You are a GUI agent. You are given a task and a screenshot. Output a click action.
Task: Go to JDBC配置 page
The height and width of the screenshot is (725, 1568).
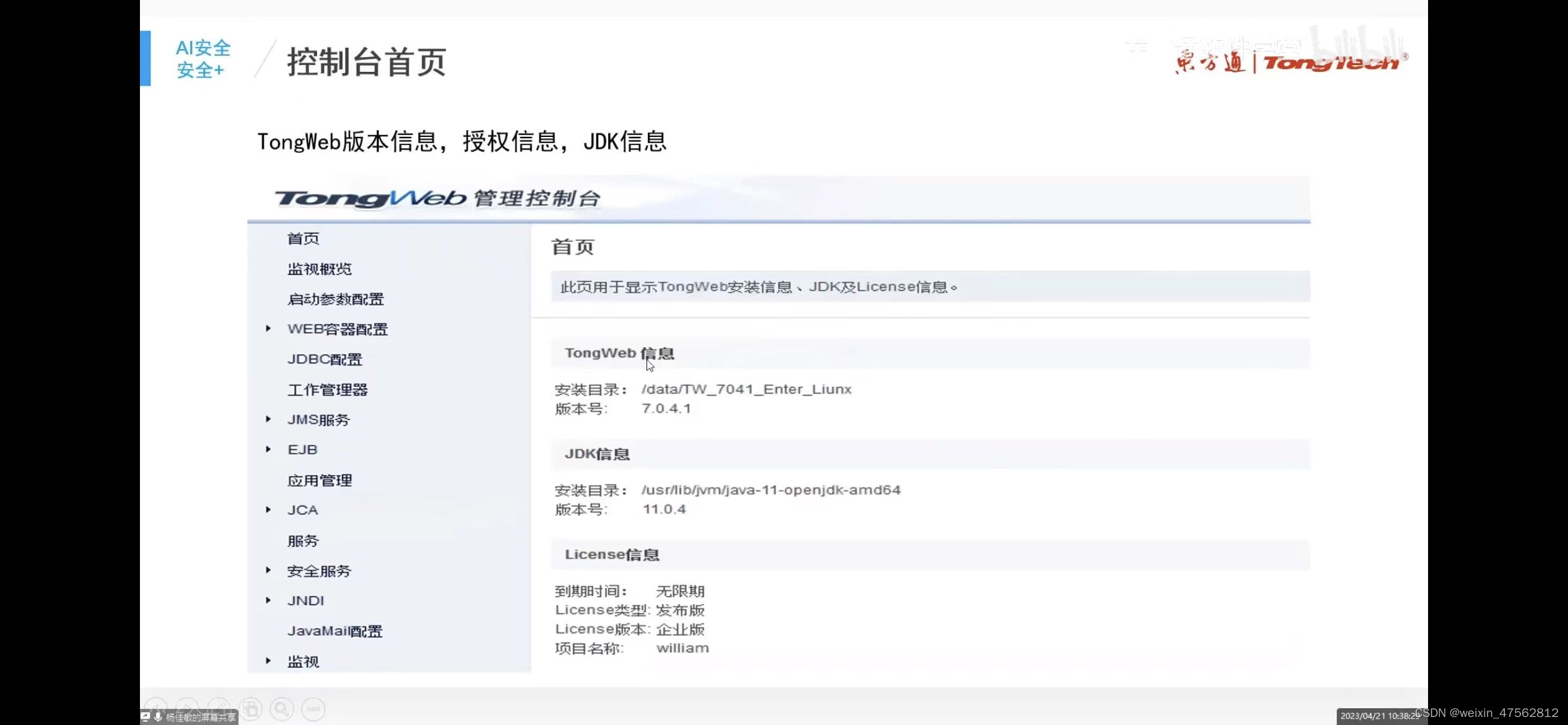(324, 359)
